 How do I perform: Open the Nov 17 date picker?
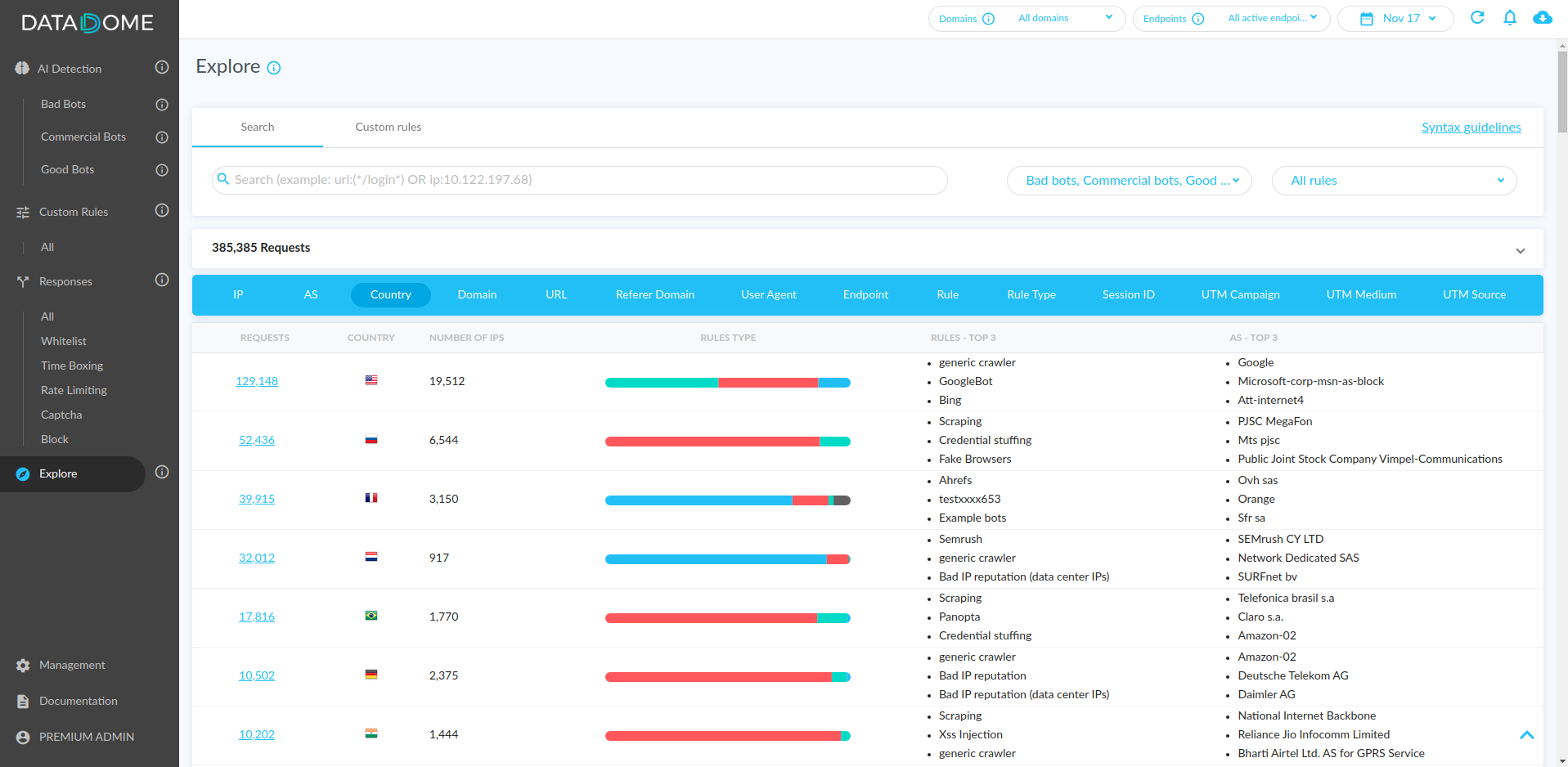click(x=1395, y=18)
